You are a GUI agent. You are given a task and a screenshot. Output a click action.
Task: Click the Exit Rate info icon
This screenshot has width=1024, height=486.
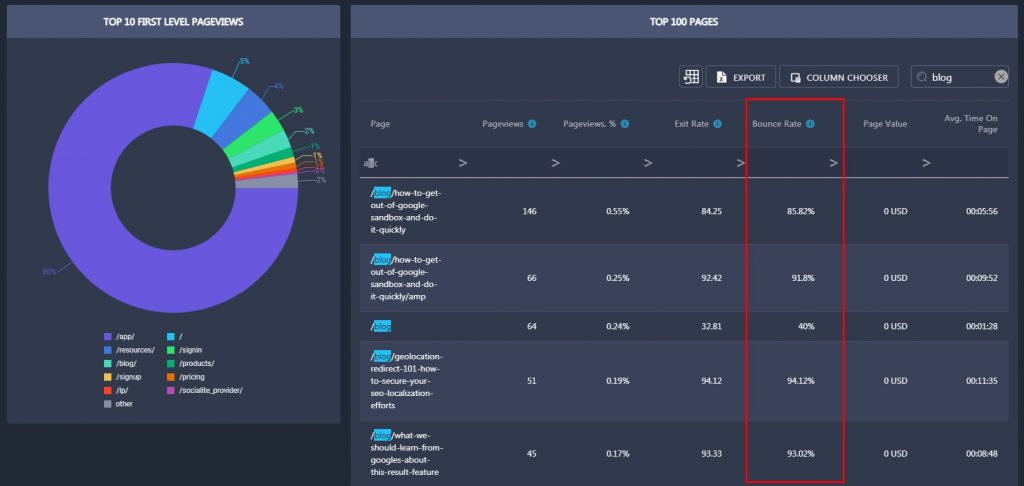(x=718, y=123)
